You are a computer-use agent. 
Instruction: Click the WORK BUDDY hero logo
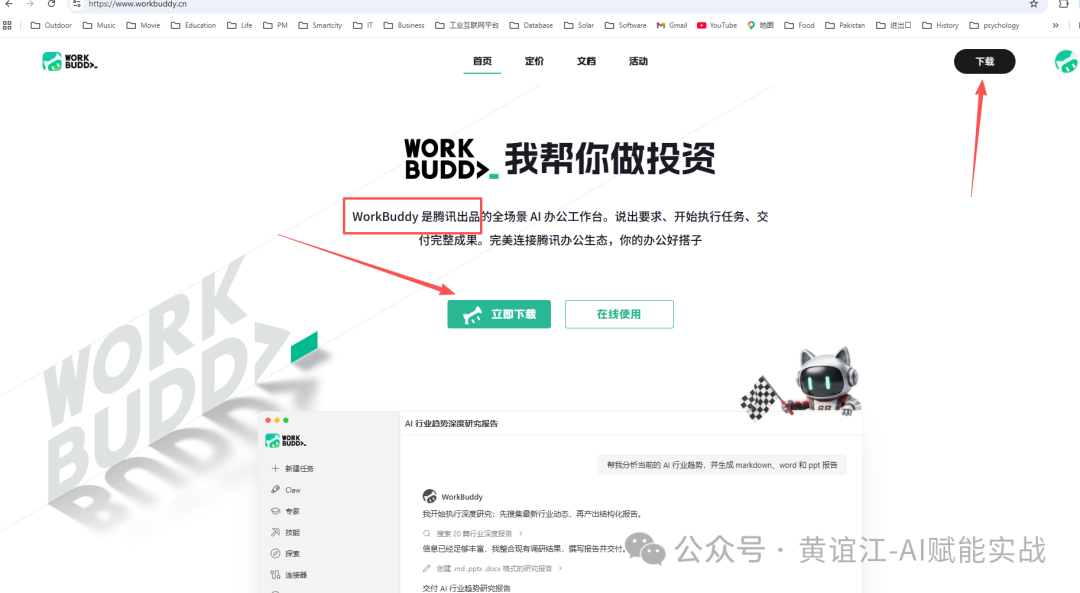click(451, 159)
